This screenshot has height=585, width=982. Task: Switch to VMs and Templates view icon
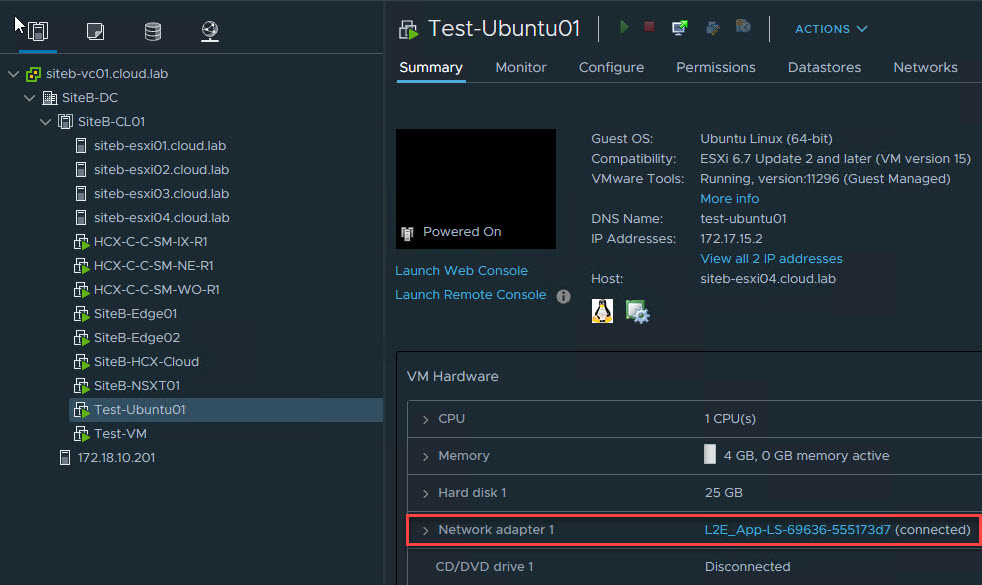tap(96, 32)
